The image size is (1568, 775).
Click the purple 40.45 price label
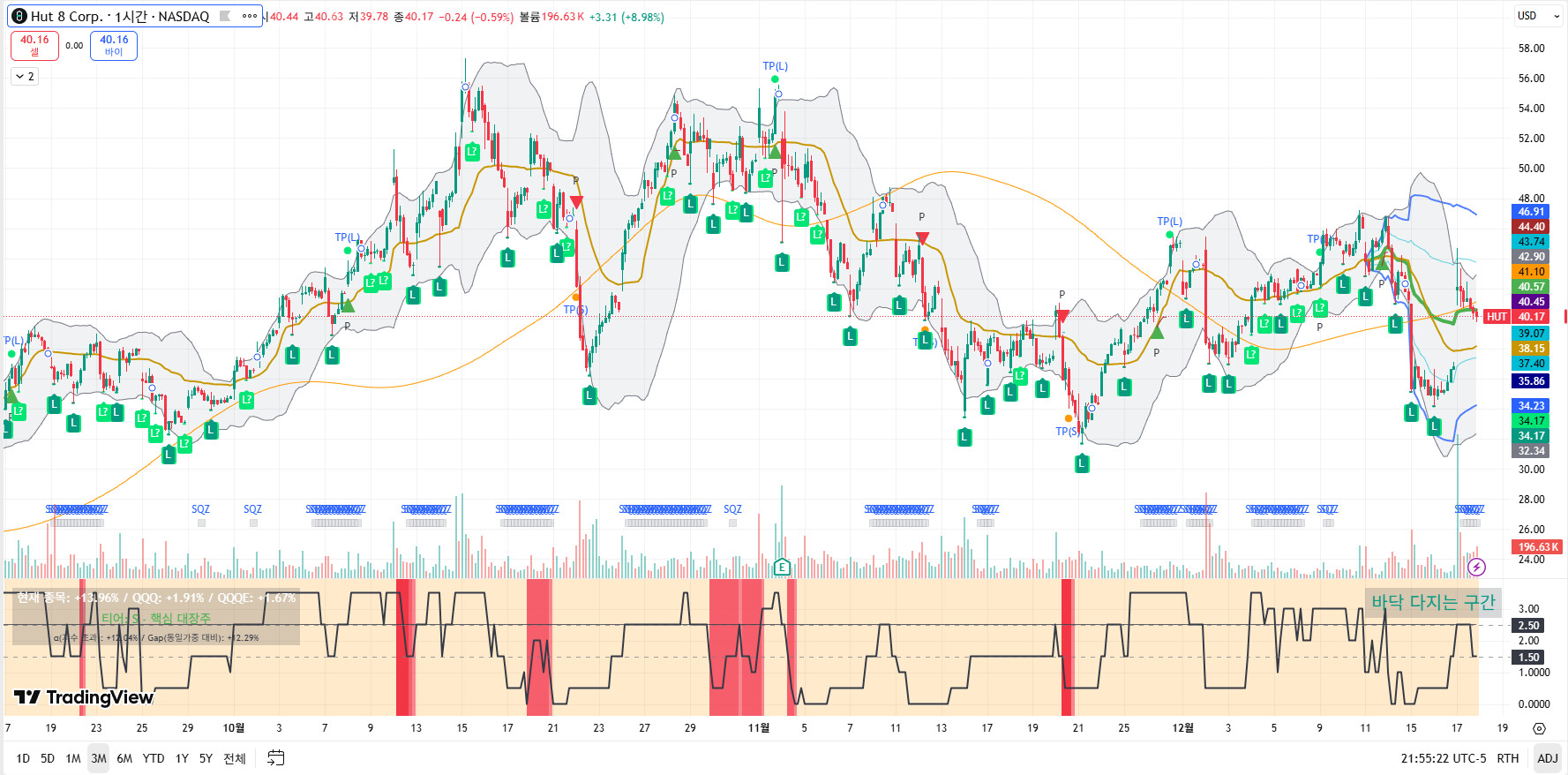point(1531,302)
